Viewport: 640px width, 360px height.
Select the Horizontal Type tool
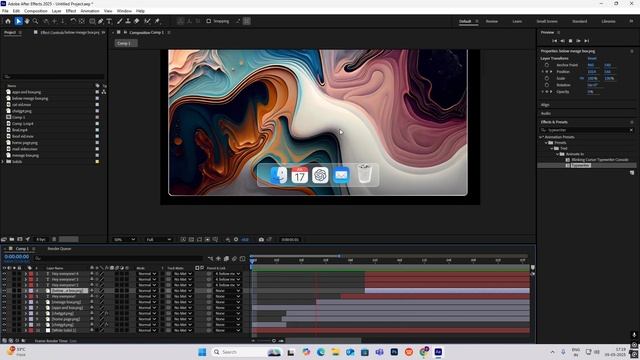(x=109, y=21)
